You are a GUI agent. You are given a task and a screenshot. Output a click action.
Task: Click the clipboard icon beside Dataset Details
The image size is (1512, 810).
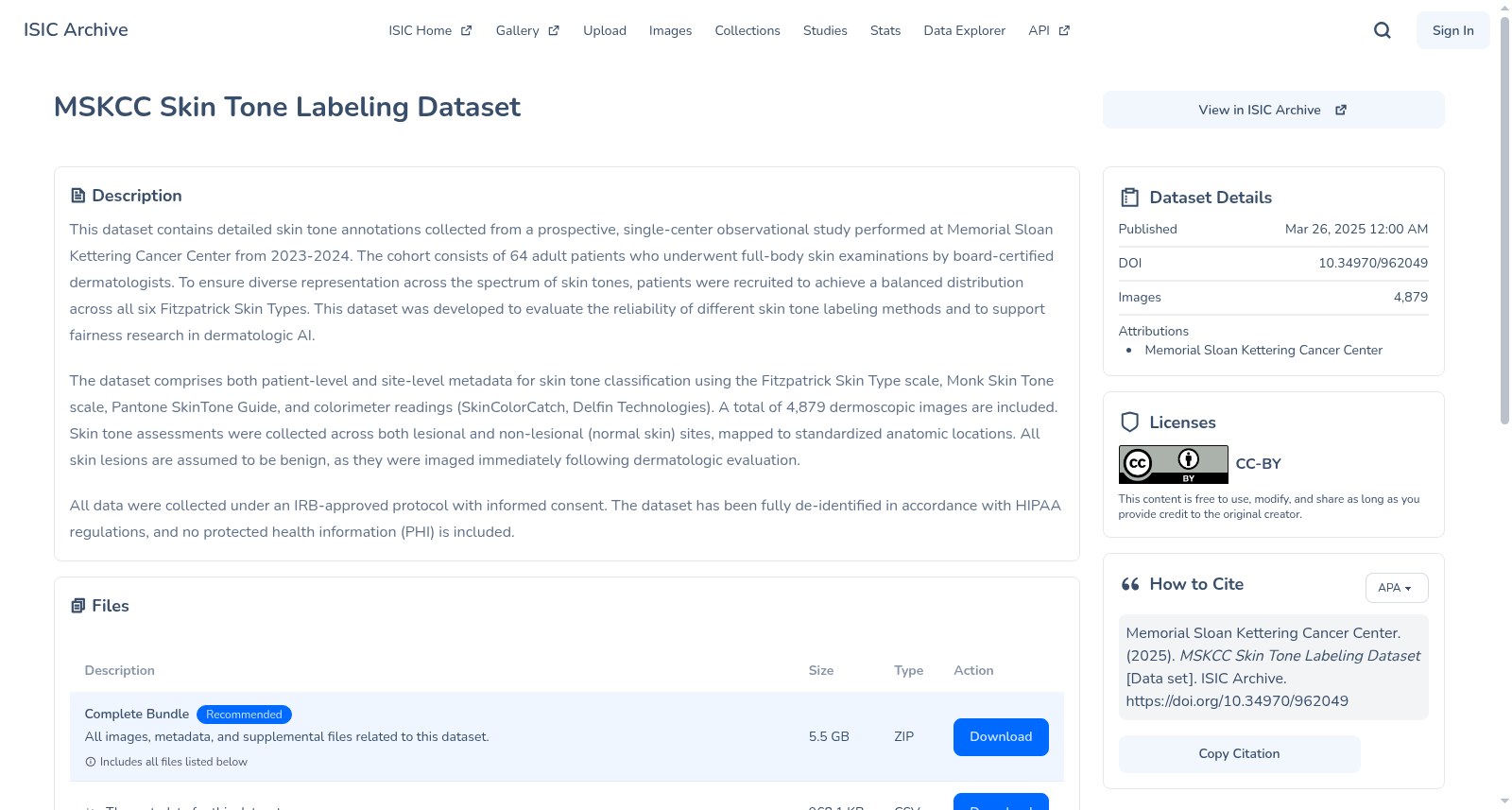[1130, 198]
